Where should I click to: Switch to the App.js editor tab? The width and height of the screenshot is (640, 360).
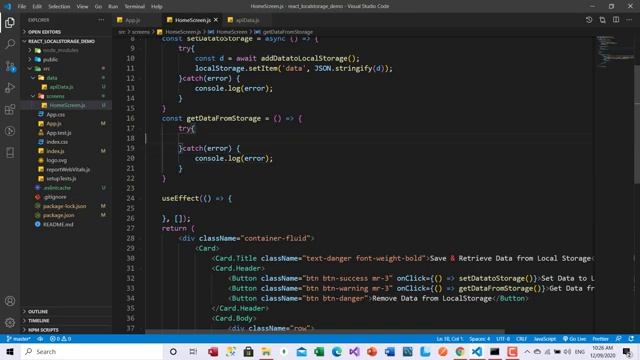pos(132,20)
